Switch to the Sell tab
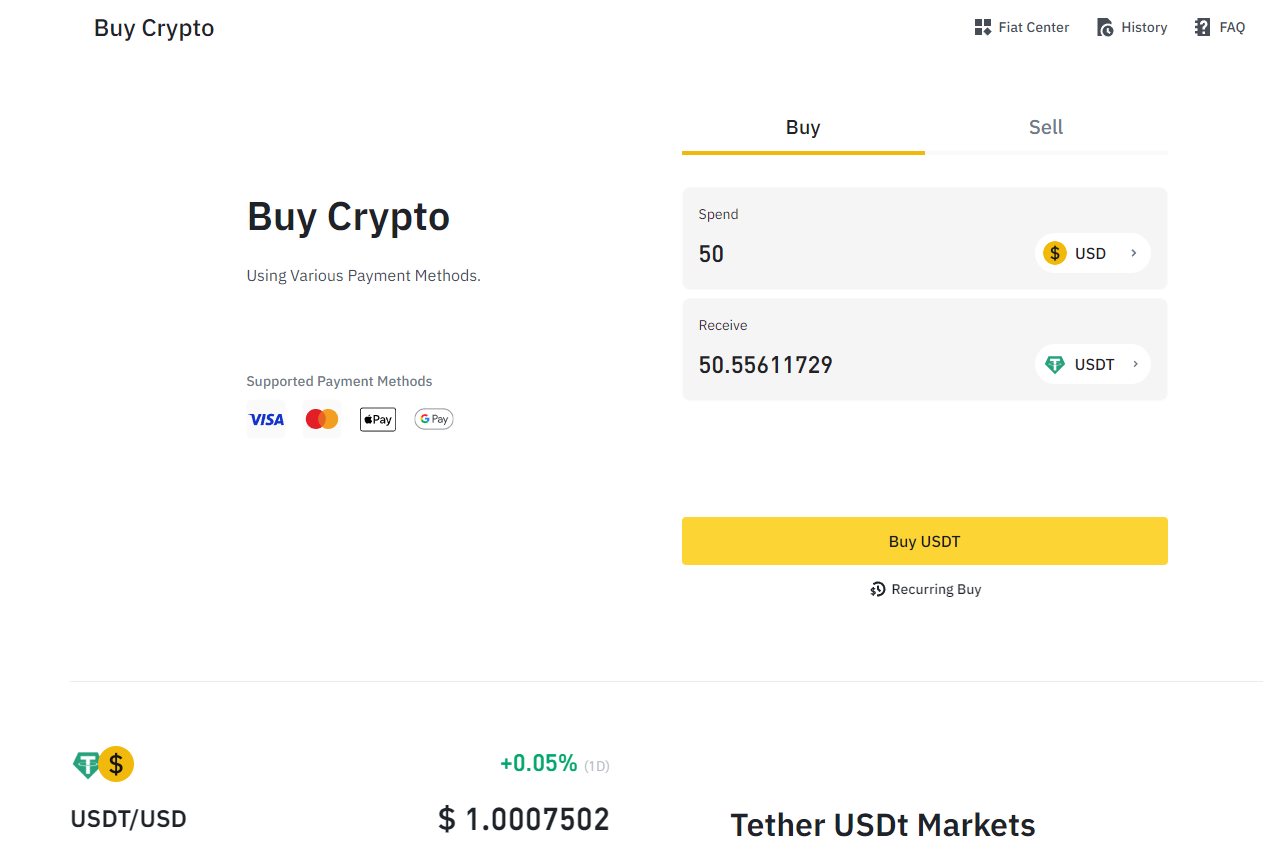Image resolution: width=1263 pixels, height=867 pixels. [x=1046, y=128]
